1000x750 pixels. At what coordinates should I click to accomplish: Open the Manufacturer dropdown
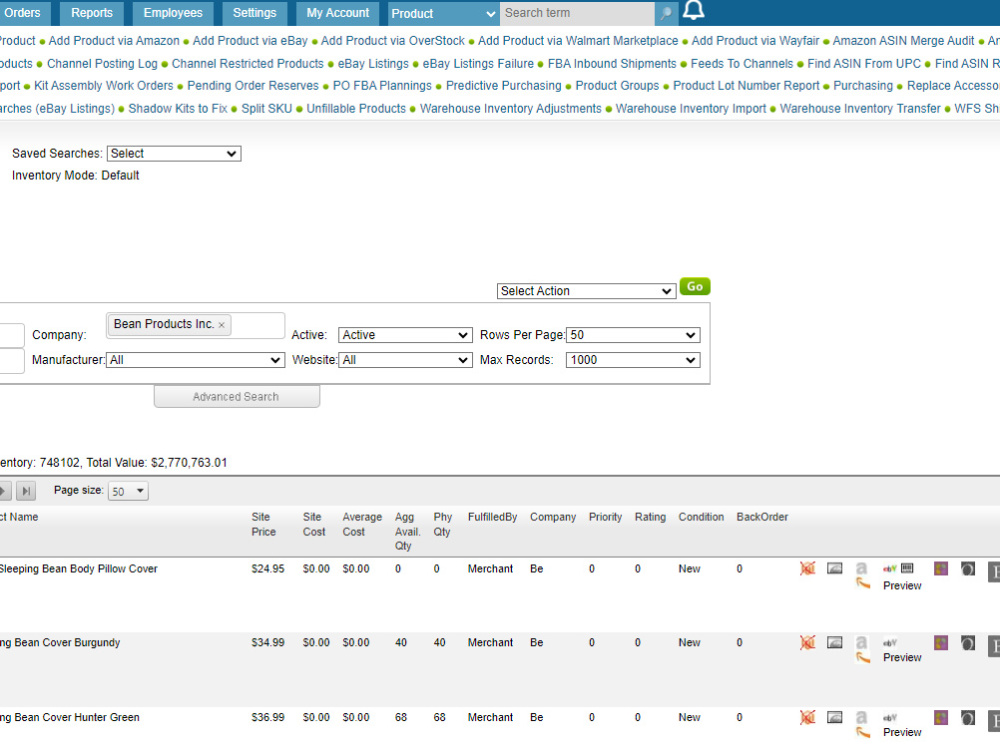coord(195,360)
